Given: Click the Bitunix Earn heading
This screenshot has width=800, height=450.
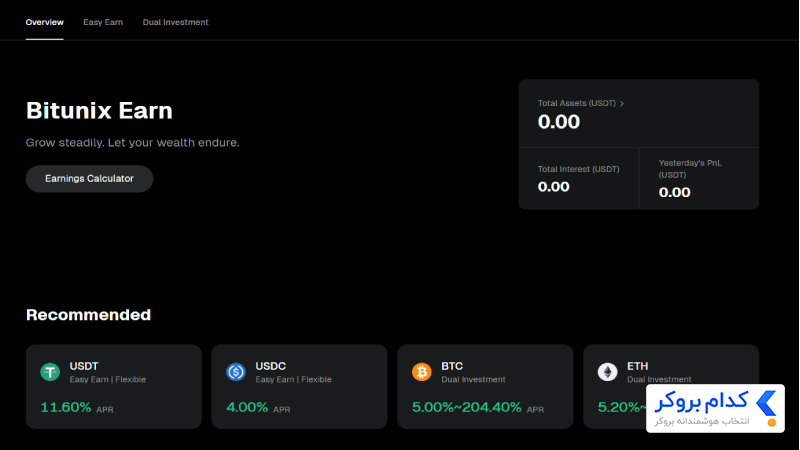Looking at the screenshot, I should [x=99, y=111].
